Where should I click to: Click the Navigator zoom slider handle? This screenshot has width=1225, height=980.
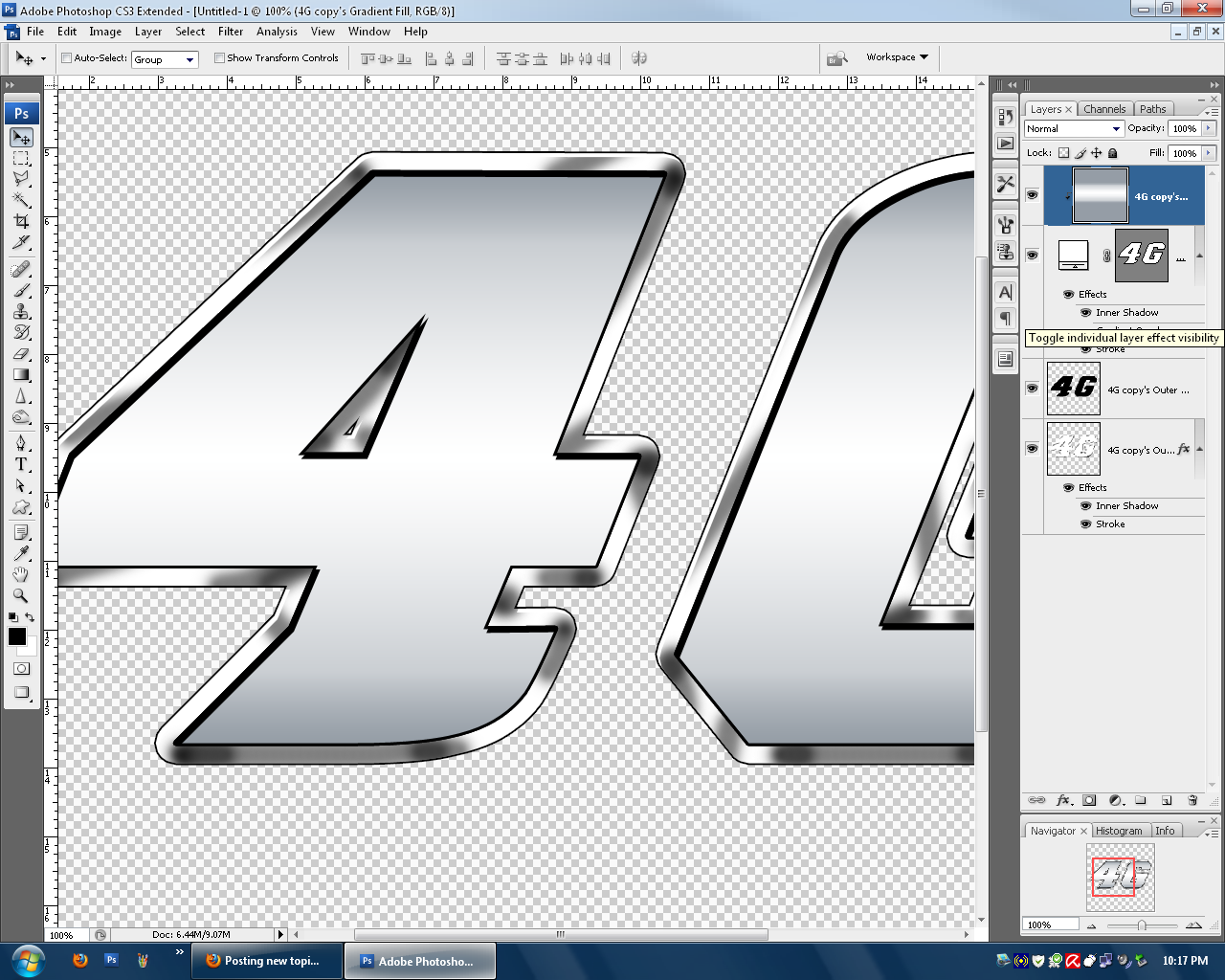[1142, 925]
